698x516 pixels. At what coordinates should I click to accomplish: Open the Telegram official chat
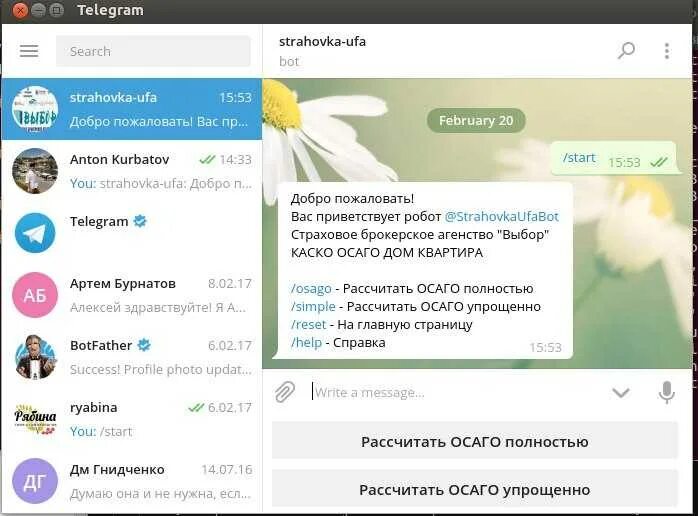coord(132,233)
